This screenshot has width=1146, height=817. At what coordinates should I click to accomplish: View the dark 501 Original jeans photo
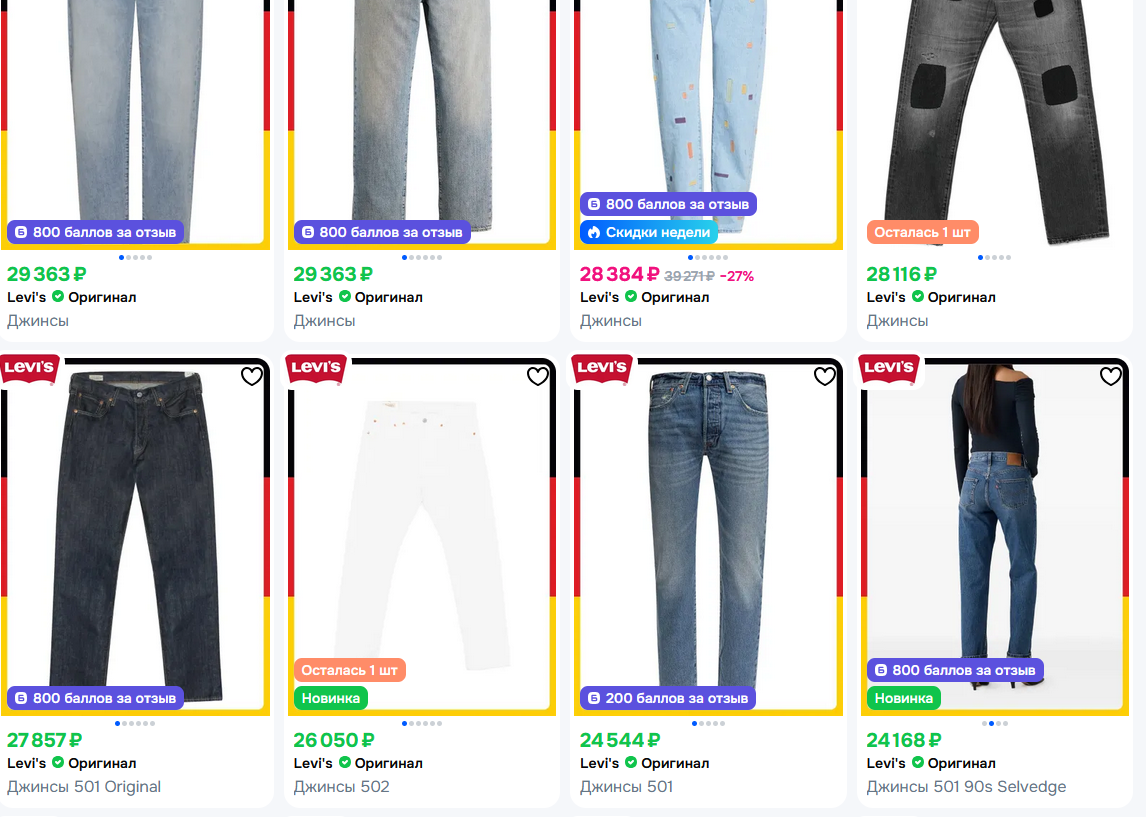pos(136,537)
